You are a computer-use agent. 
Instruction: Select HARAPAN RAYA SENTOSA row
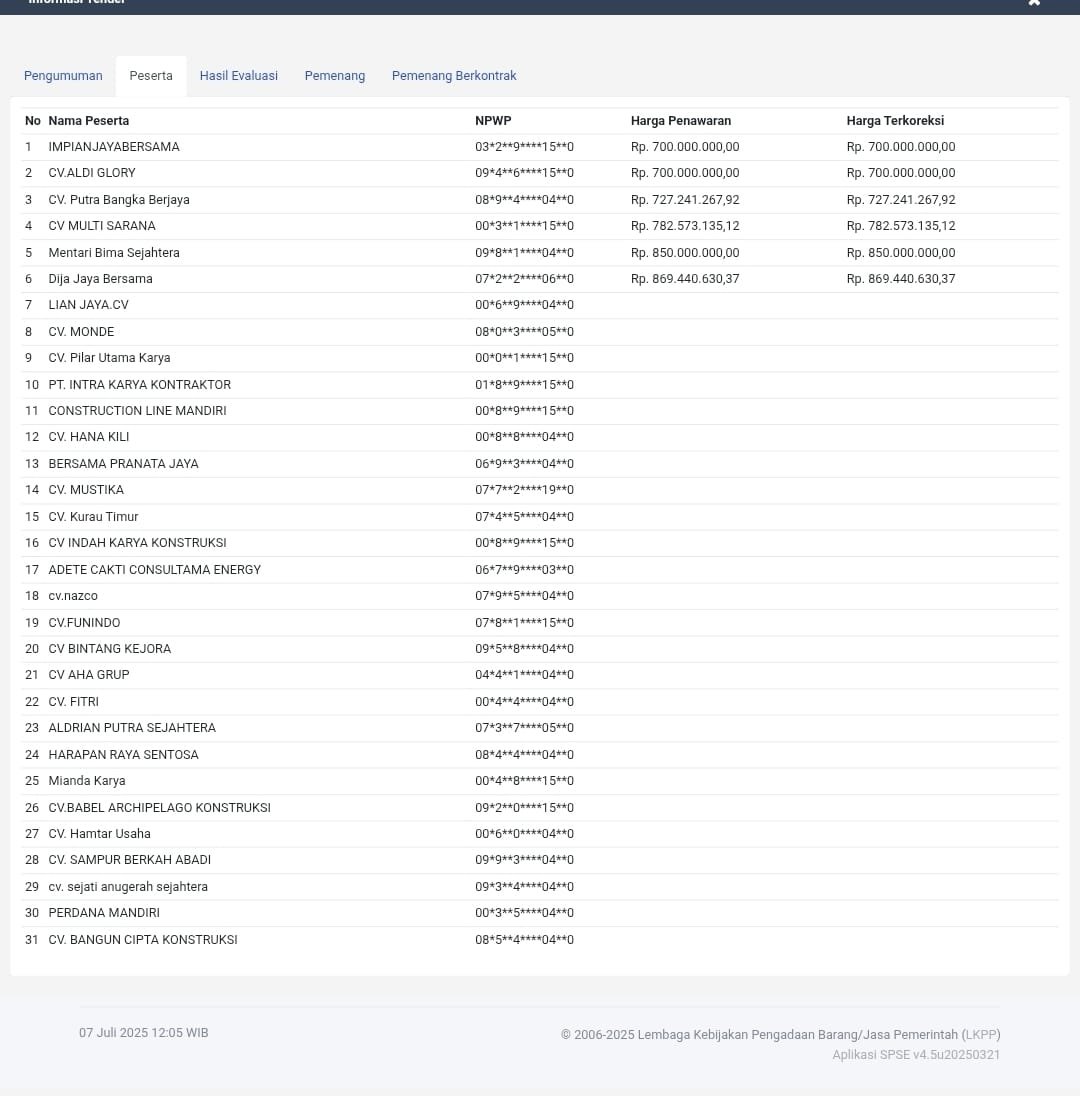coord(540,755)
